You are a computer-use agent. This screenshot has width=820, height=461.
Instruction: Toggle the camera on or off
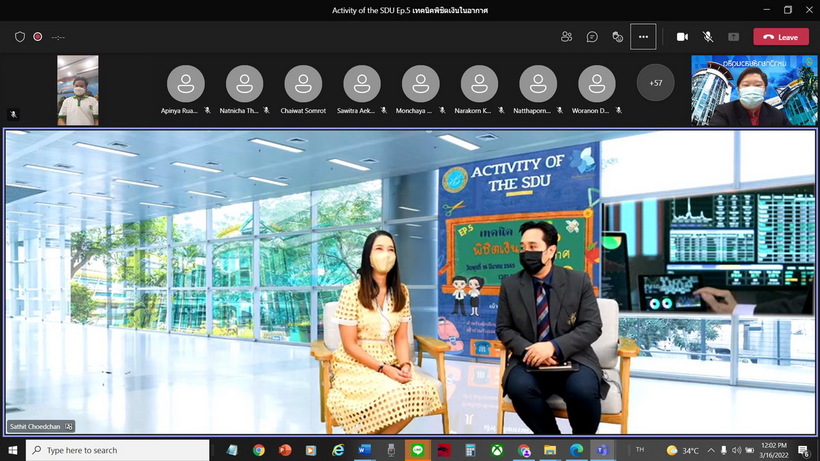(x=682, y=37)
